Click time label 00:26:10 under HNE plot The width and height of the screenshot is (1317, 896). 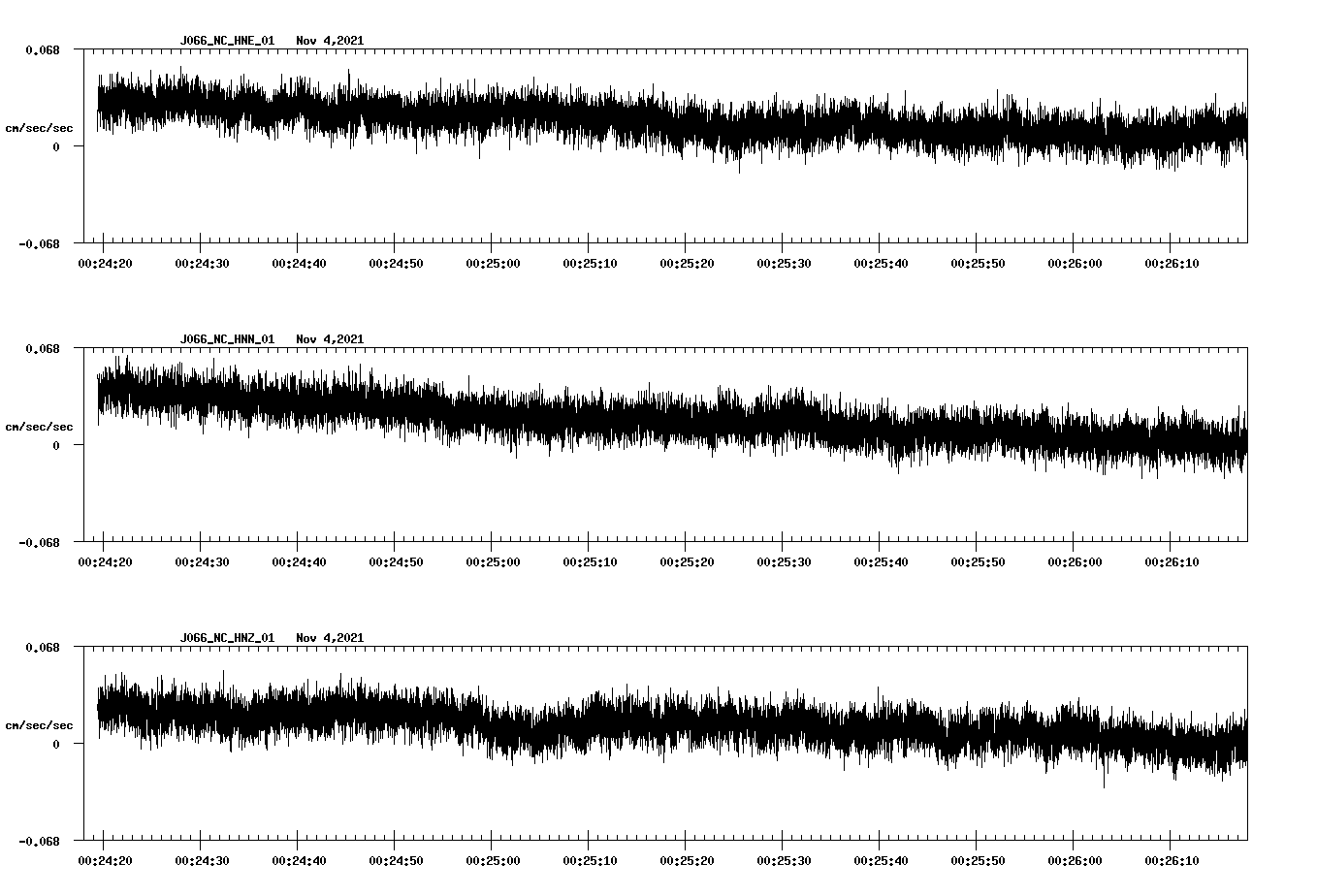tap(1172, 264)
